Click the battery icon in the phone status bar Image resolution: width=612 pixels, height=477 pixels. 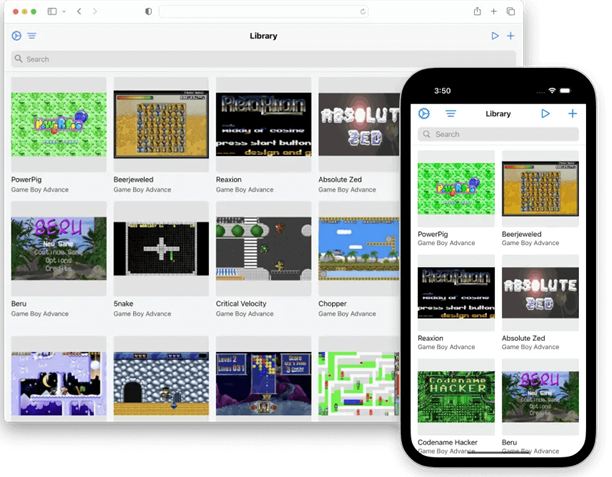click(565, 91)
